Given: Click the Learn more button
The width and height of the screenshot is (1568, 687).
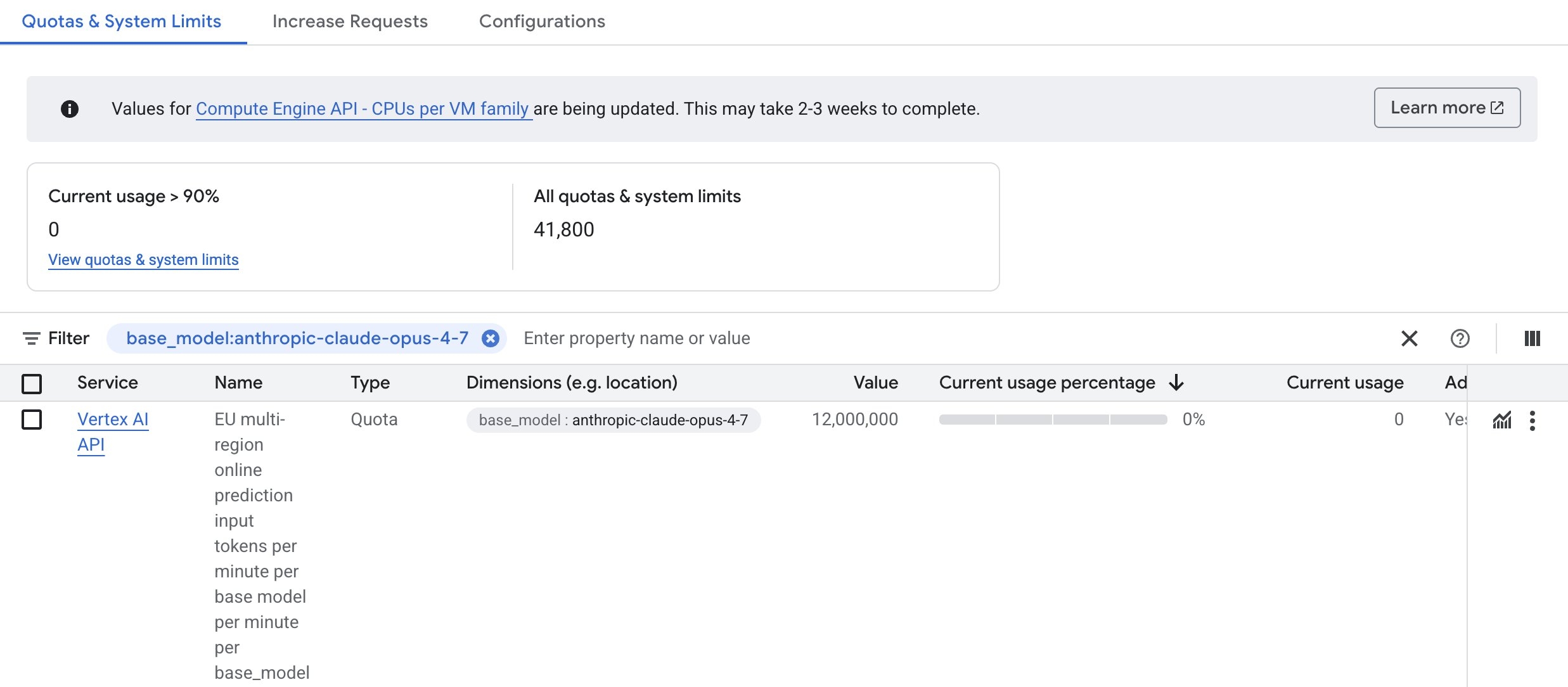Looking at the screenshot, I should 1446,108.
